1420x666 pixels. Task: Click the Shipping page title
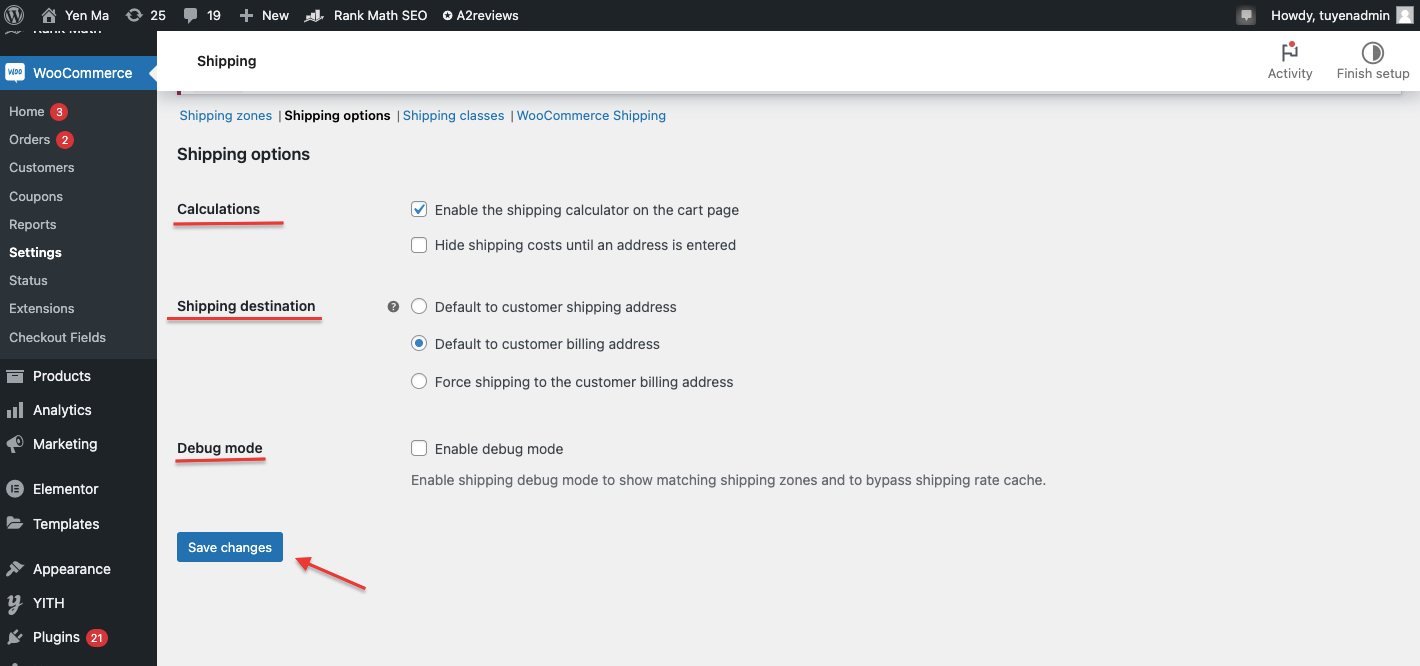click(x=227, y=61)
